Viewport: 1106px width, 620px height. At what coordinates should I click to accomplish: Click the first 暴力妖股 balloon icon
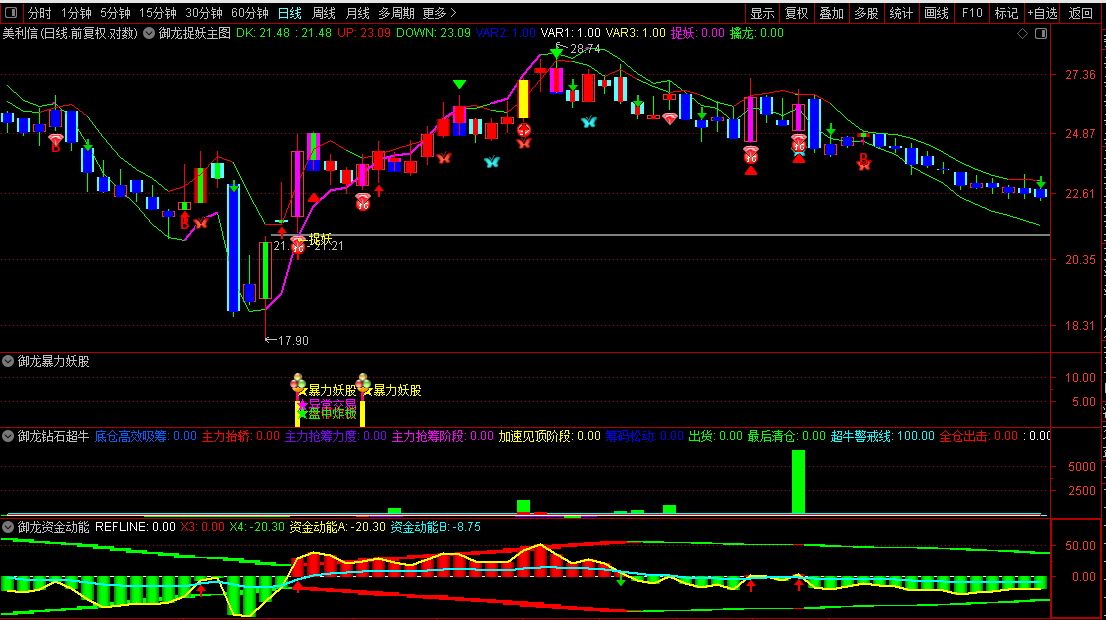click(x=298, y=384)
